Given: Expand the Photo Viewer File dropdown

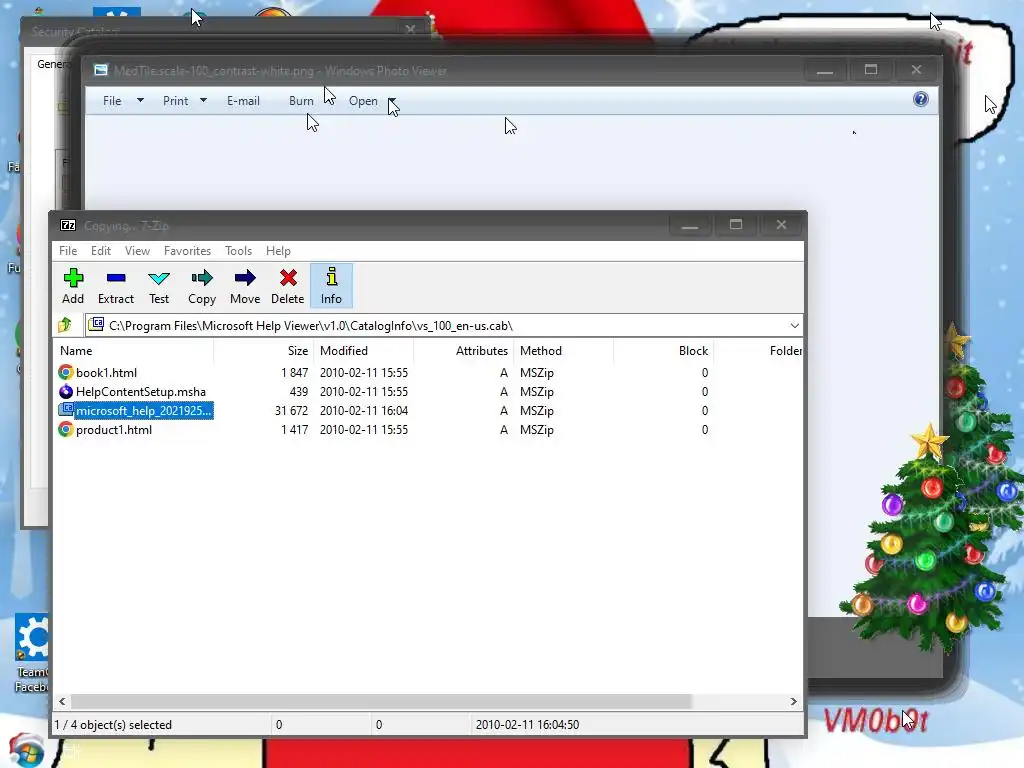Looking at the screenshot, I should click(140, 101).
